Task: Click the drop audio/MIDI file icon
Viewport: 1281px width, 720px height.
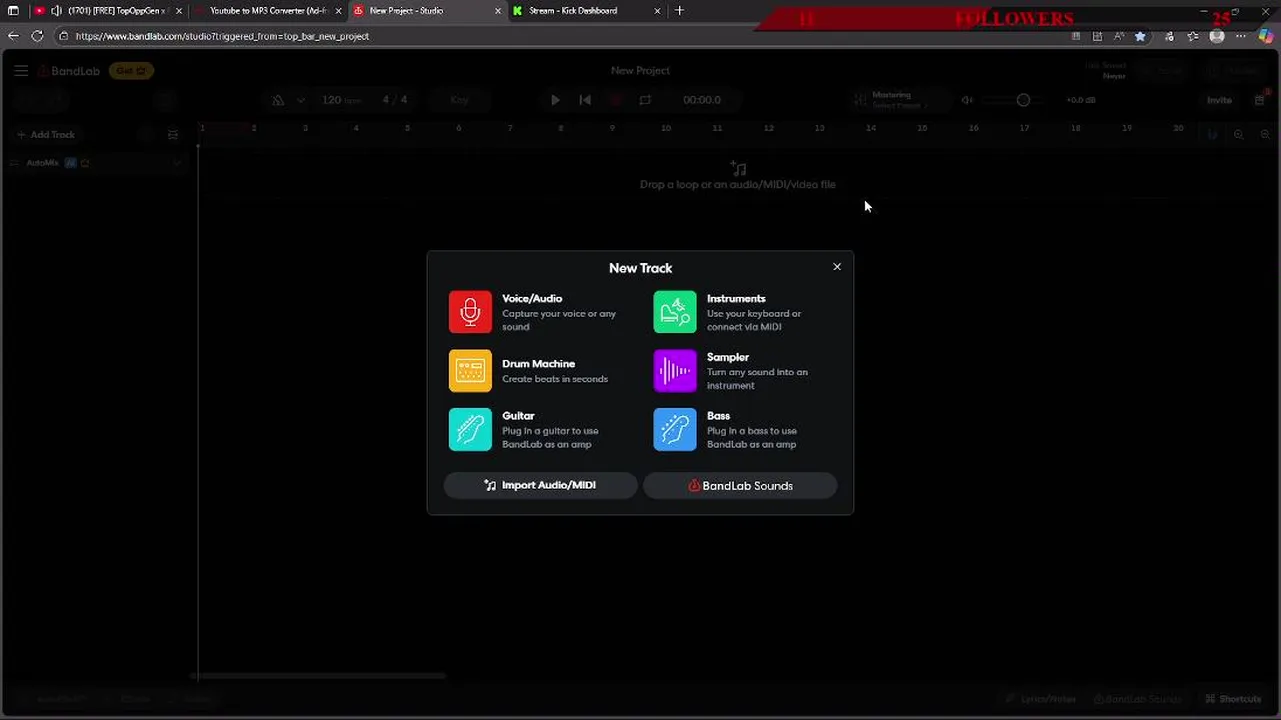Action: (x=738, y=168)
